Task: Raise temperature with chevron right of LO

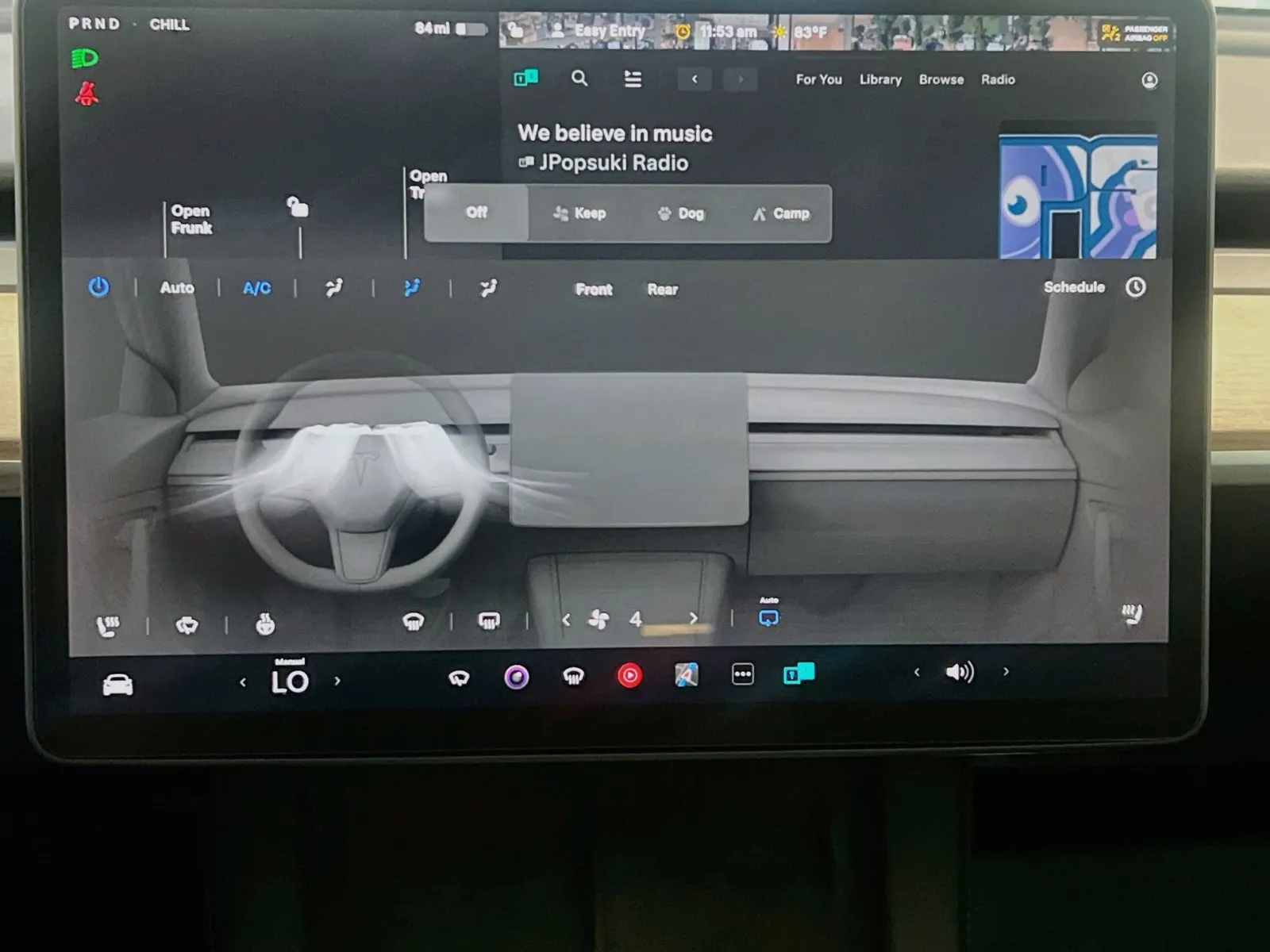Action: pyautogui.click(x=337, y=681)
